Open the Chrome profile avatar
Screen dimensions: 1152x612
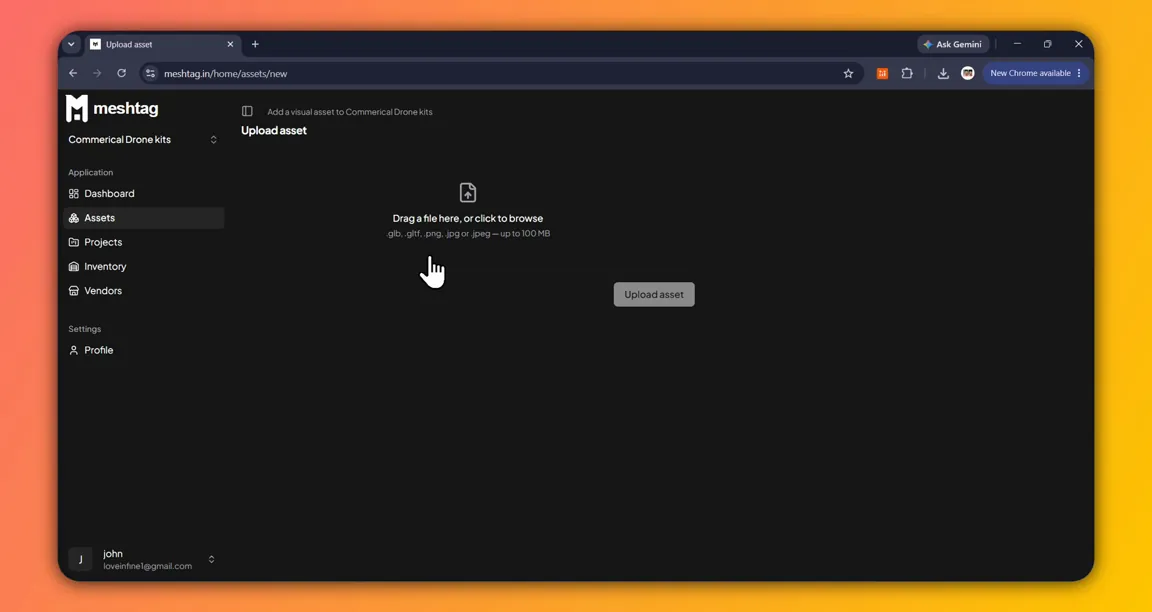(968, 73)
